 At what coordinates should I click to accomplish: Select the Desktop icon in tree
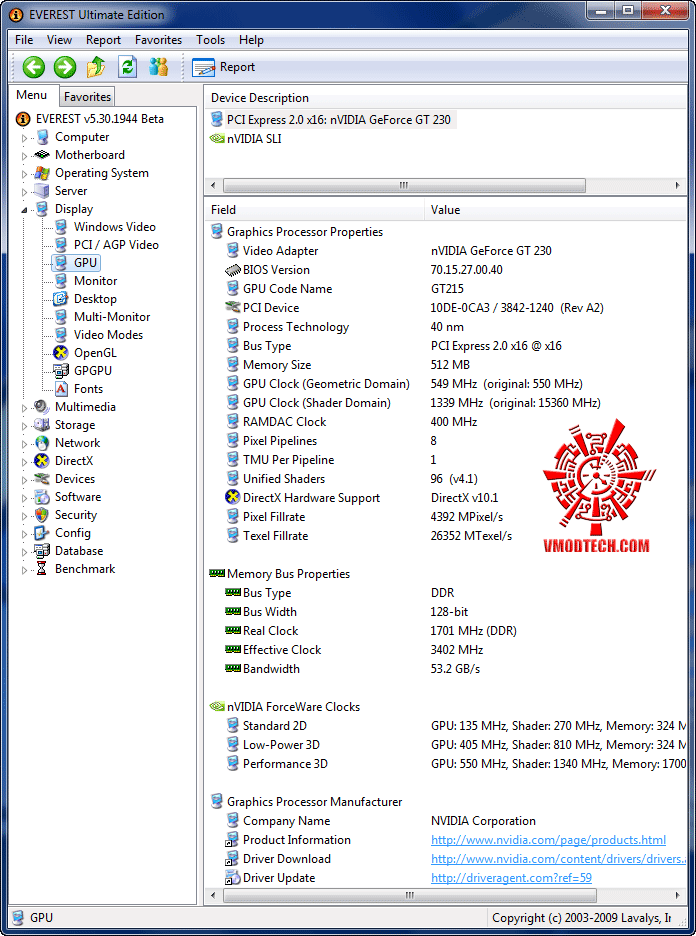tap(61, 298)
